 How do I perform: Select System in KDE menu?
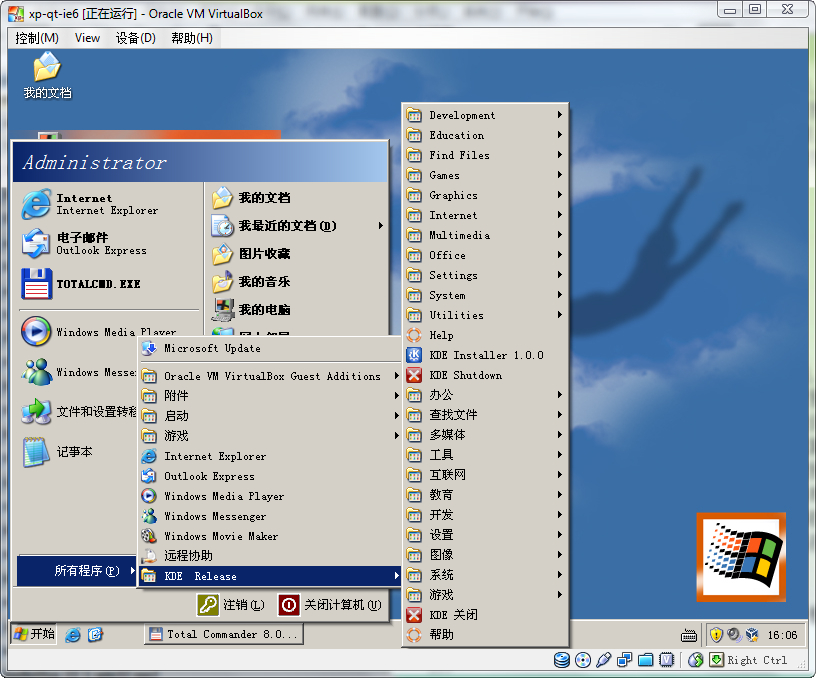485,295
